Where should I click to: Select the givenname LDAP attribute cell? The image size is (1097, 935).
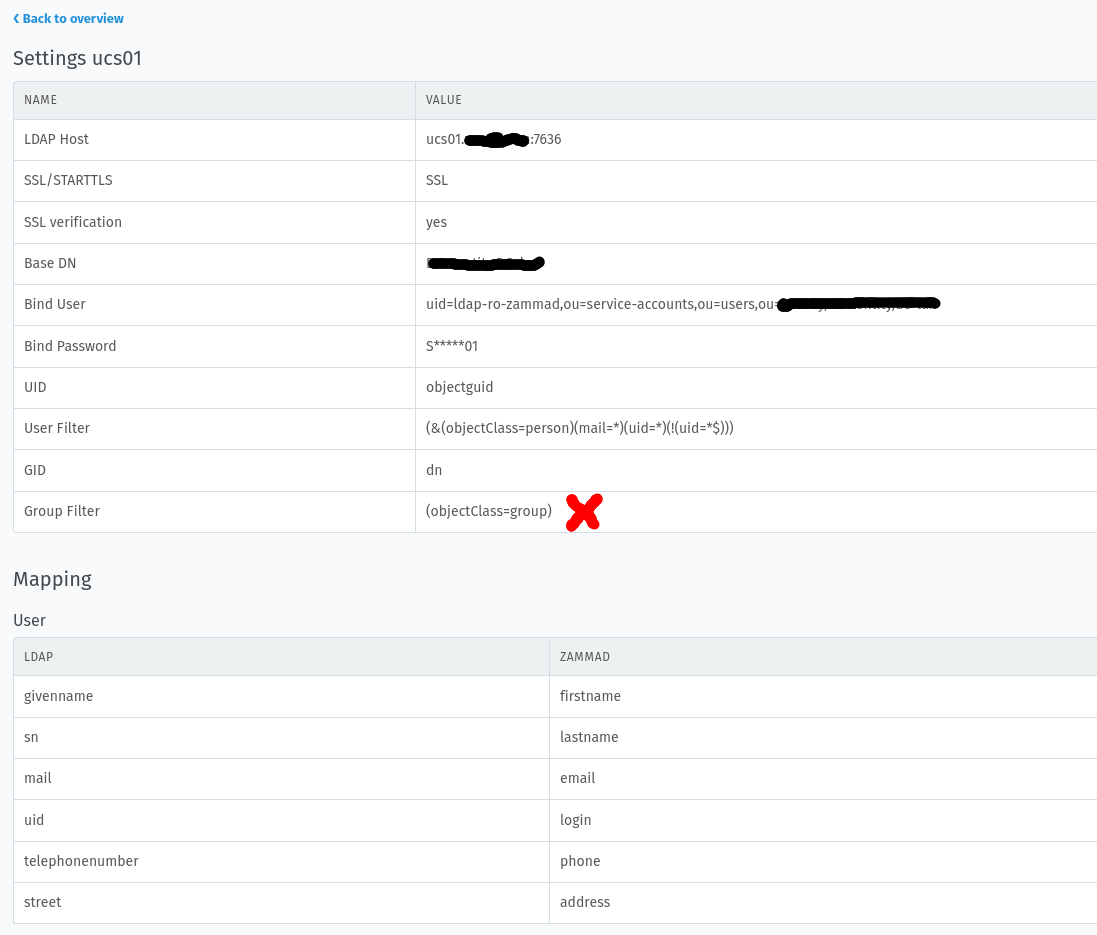(x=59, y=696)
